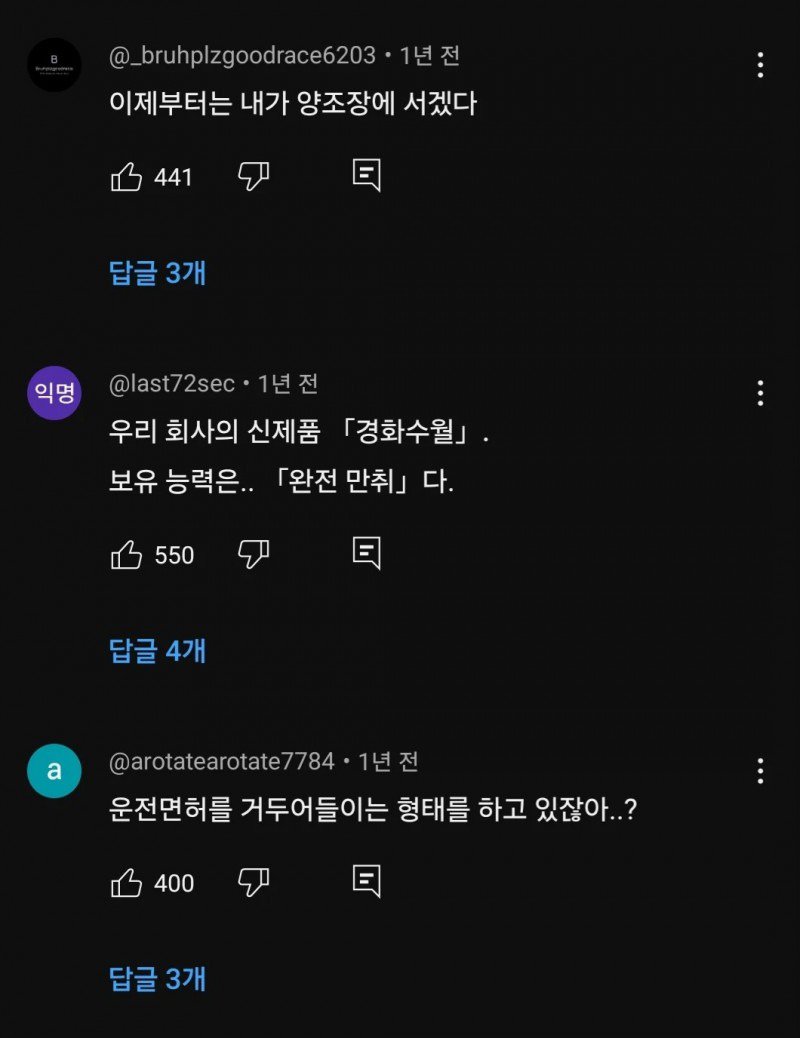Like @_bruhplzgoodrace6203's comment

[x=126, y=177]
